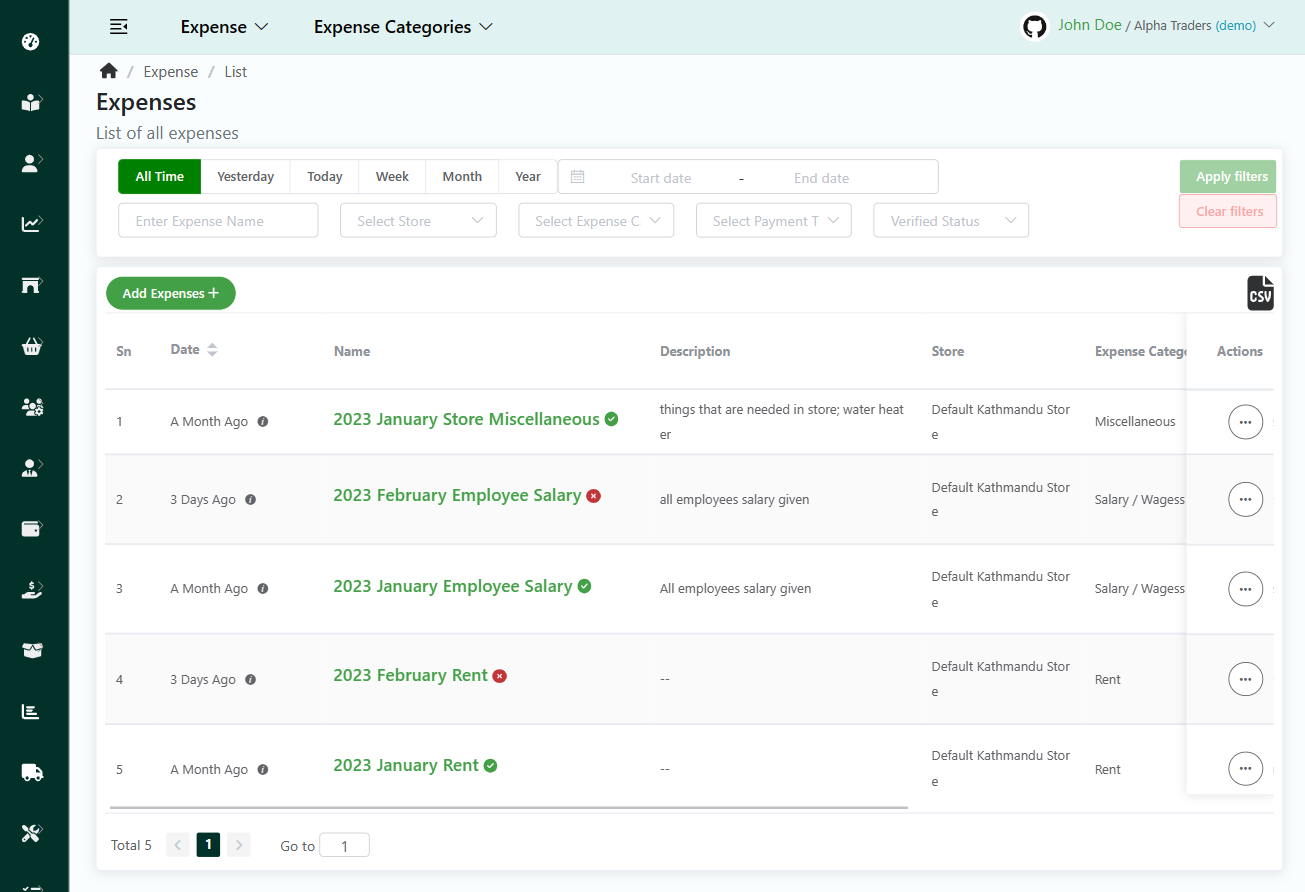The image size is (1305, 892).
Task: Click unverified red mark next to 2023 February Employee Salary
Action: point(593,496)
